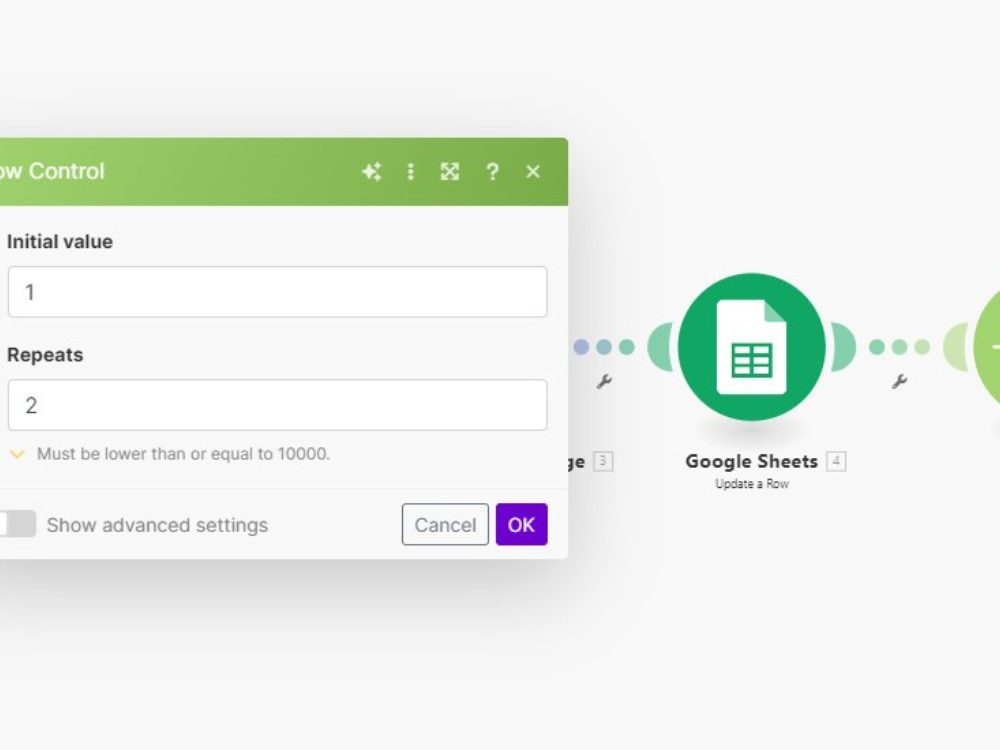Click the wrench icon right of Google Sheets

pos(899,381)
